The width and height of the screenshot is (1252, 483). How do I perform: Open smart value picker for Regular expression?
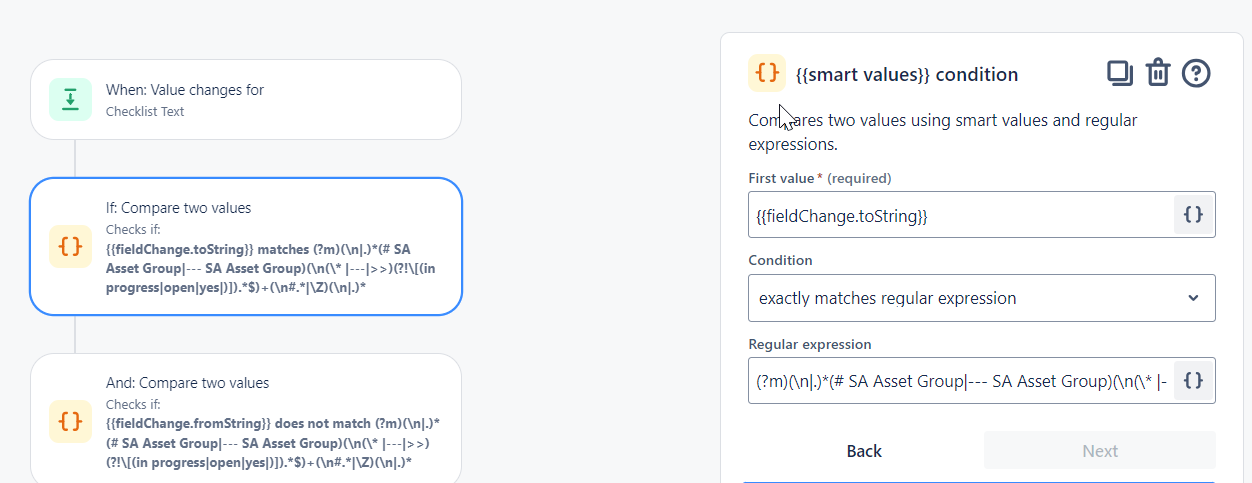[x=1193, y=381]
